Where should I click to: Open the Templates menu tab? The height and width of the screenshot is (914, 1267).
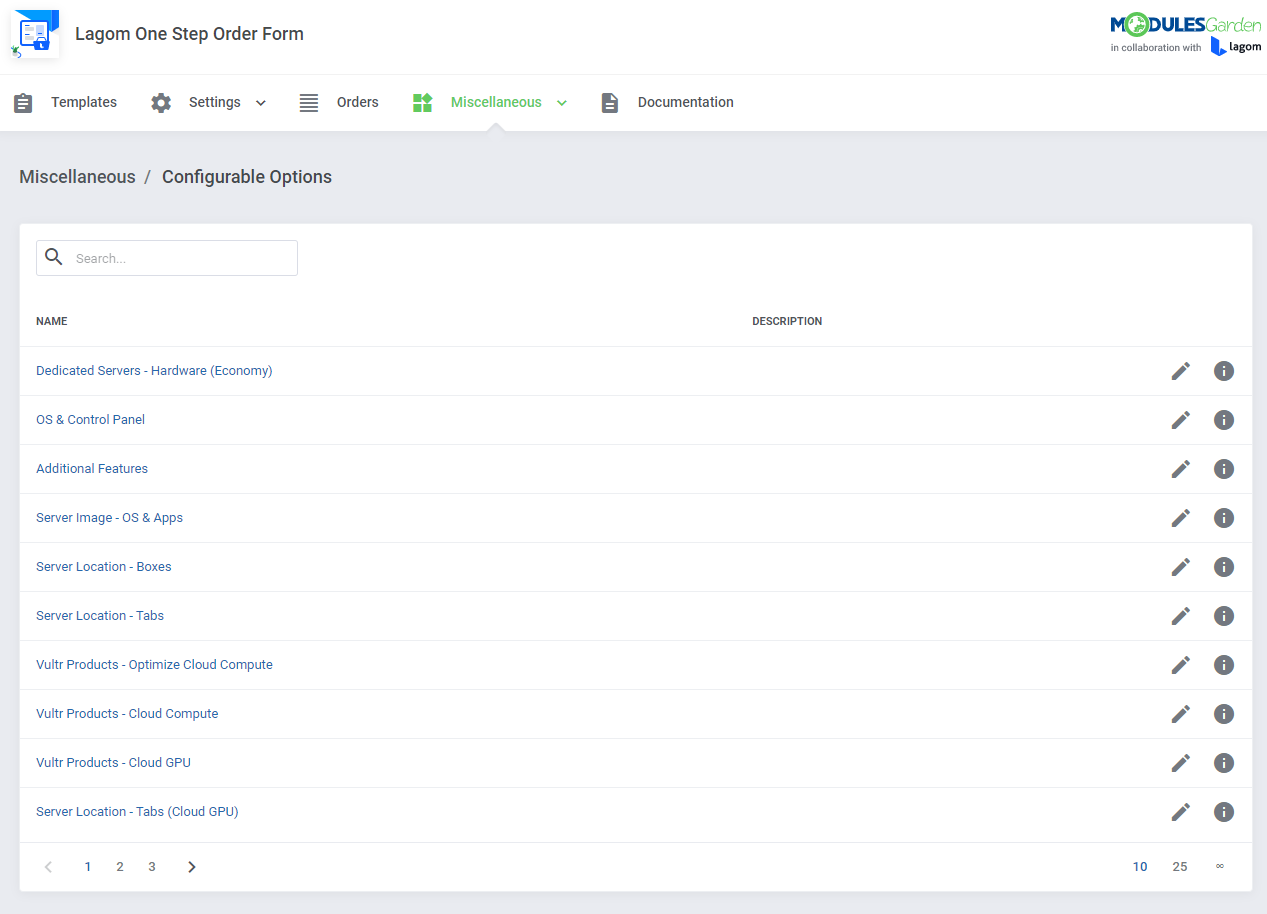click(x=65, y=103)
